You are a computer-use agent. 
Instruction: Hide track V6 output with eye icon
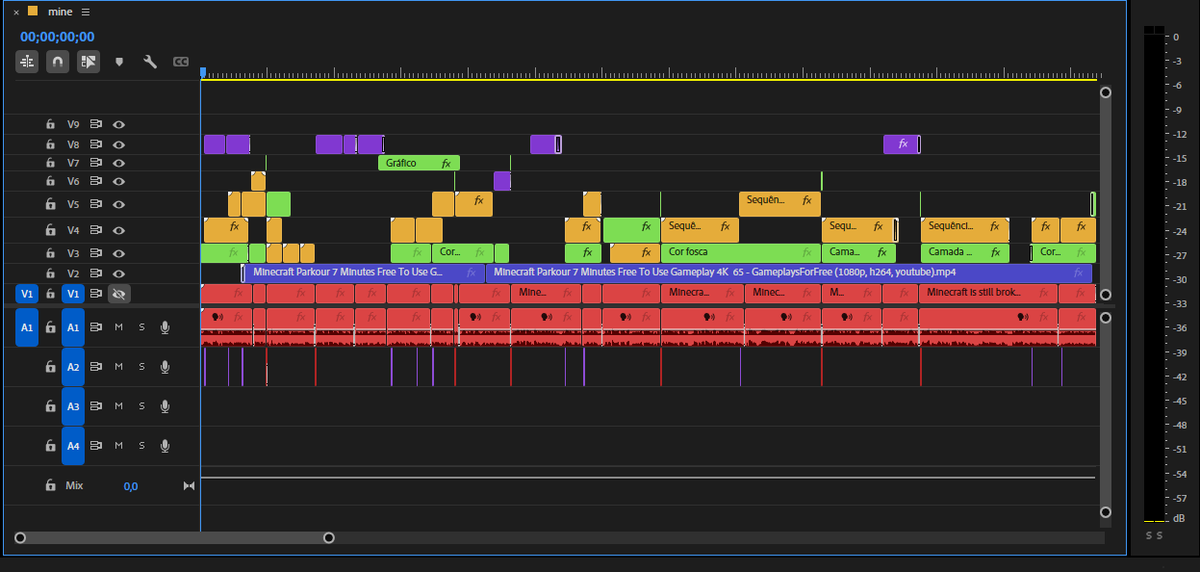click(119, 181)
